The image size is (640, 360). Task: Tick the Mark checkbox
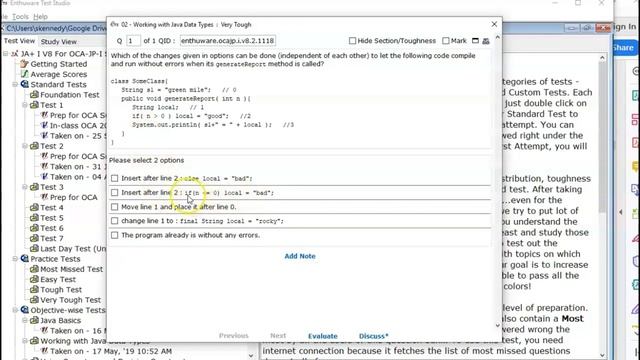[446, 41]
